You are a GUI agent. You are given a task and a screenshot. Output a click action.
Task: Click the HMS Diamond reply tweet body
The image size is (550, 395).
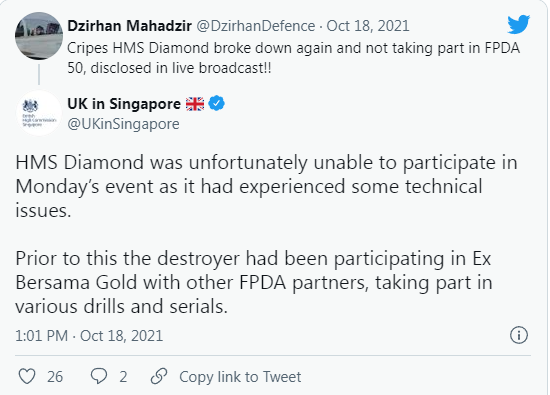tap(267, 234)
